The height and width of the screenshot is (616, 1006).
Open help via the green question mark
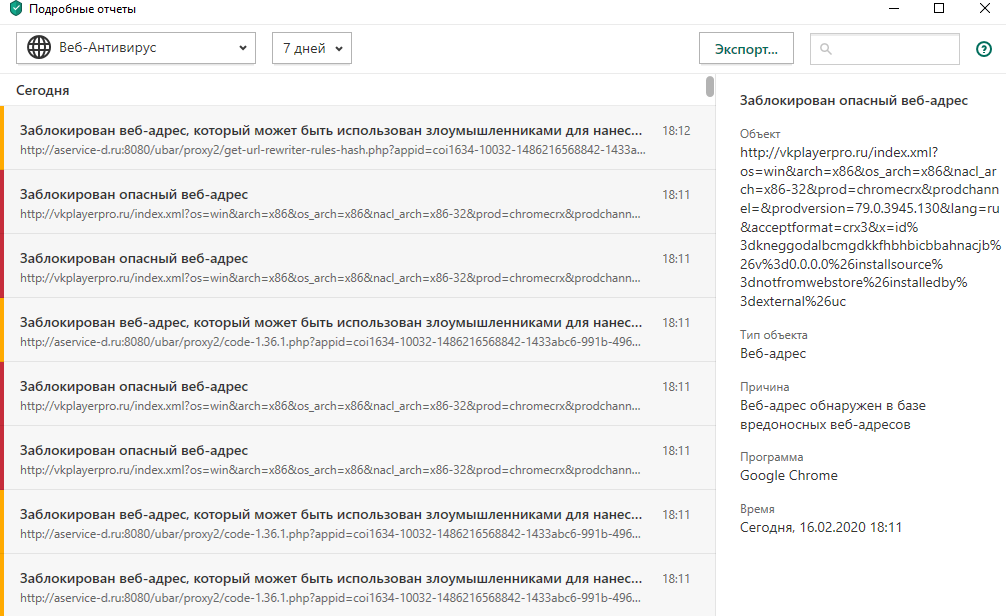click(x=983, y=48)
